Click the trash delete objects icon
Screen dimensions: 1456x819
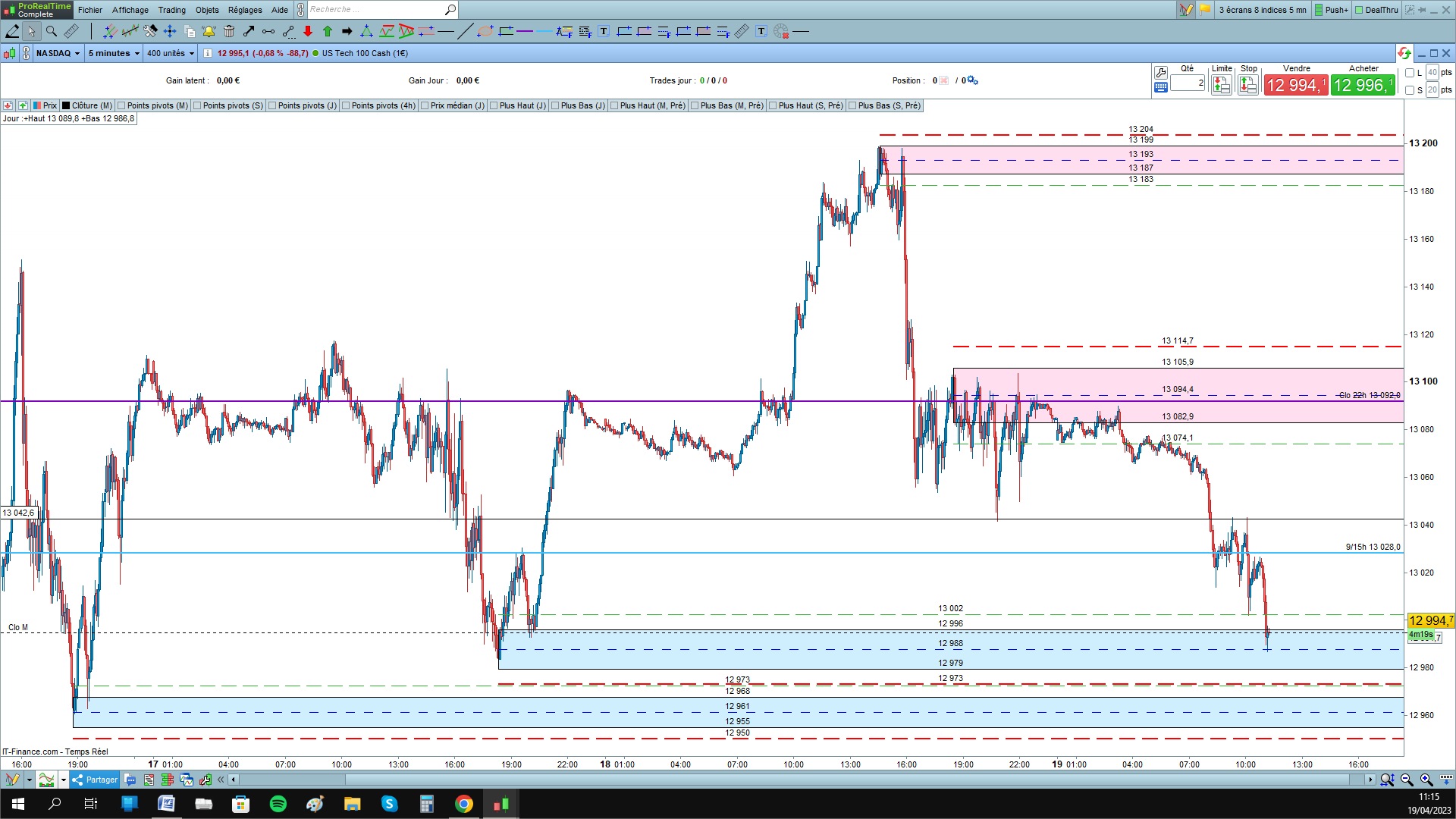tap(229, 31)
